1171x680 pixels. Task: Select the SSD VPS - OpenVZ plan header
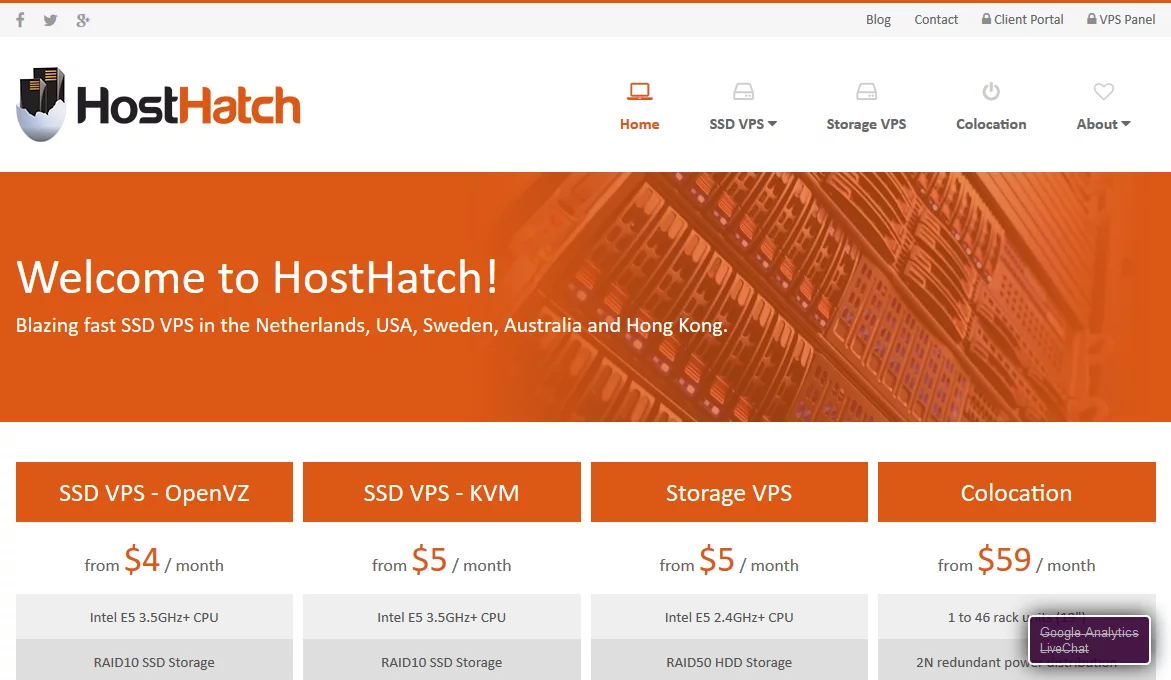pos(155,492)
